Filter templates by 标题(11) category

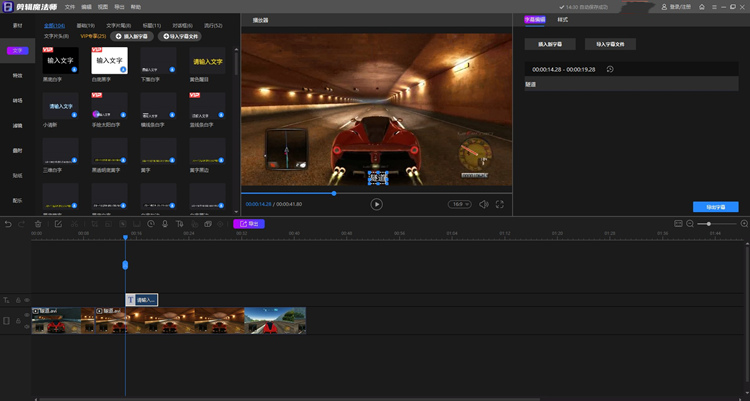point(152,25)
